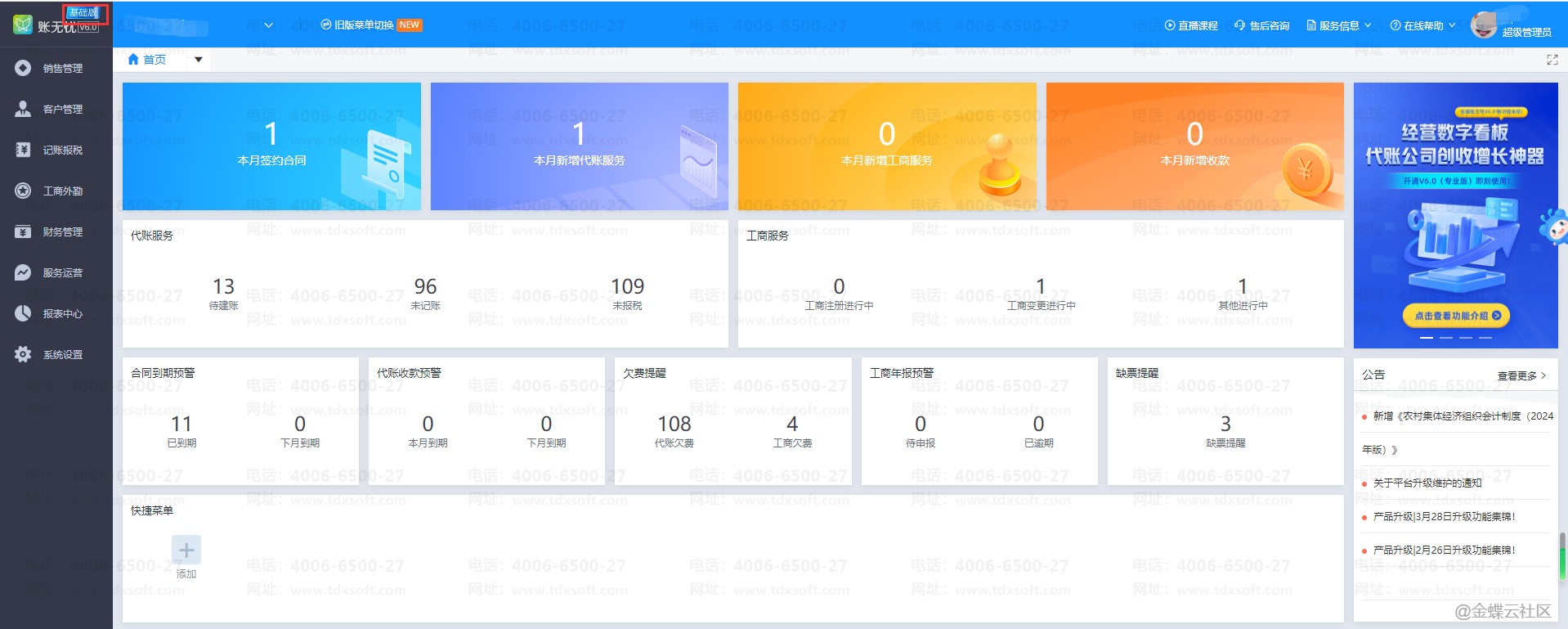Expand the 服务信息 dropdown
Screen dimensions: 1568x629
1339,25
